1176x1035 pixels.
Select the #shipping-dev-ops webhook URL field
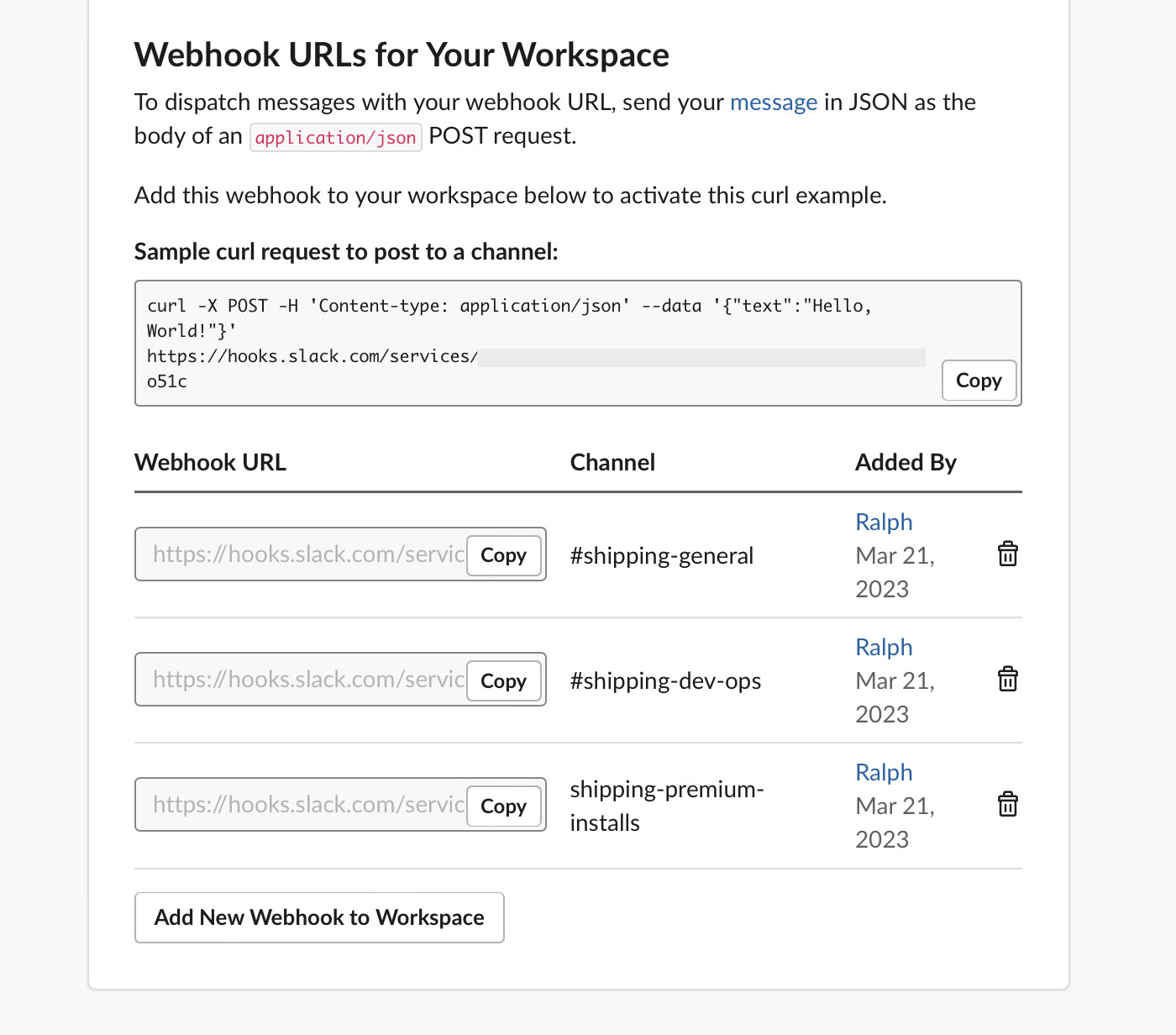click(x=302, y=680)
